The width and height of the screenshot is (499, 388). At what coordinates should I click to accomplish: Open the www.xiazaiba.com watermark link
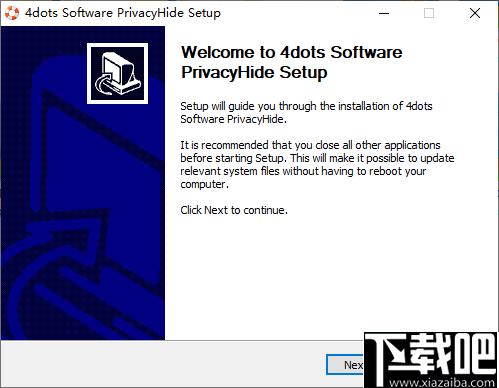point(441,382)
